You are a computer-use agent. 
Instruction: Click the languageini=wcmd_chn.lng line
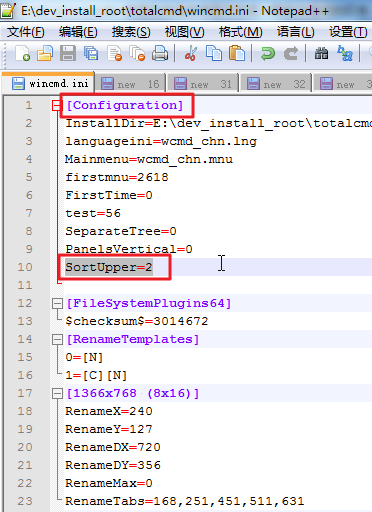(161, 141)
